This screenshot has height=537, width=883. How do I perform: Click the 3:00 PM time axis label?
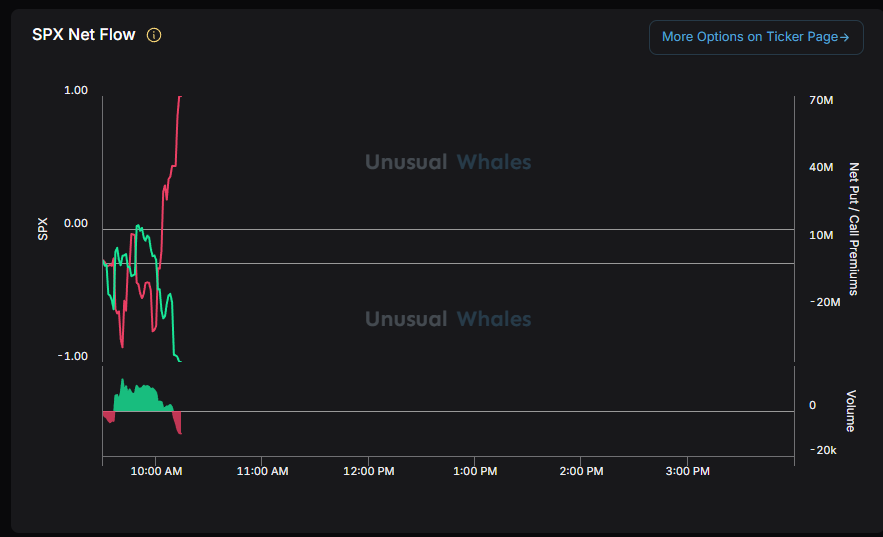click(688, 471)
